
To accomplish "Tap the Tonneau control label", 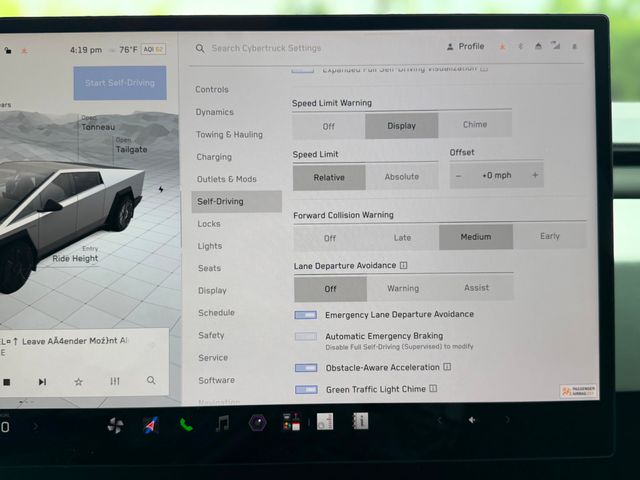I will click(98, 127).
